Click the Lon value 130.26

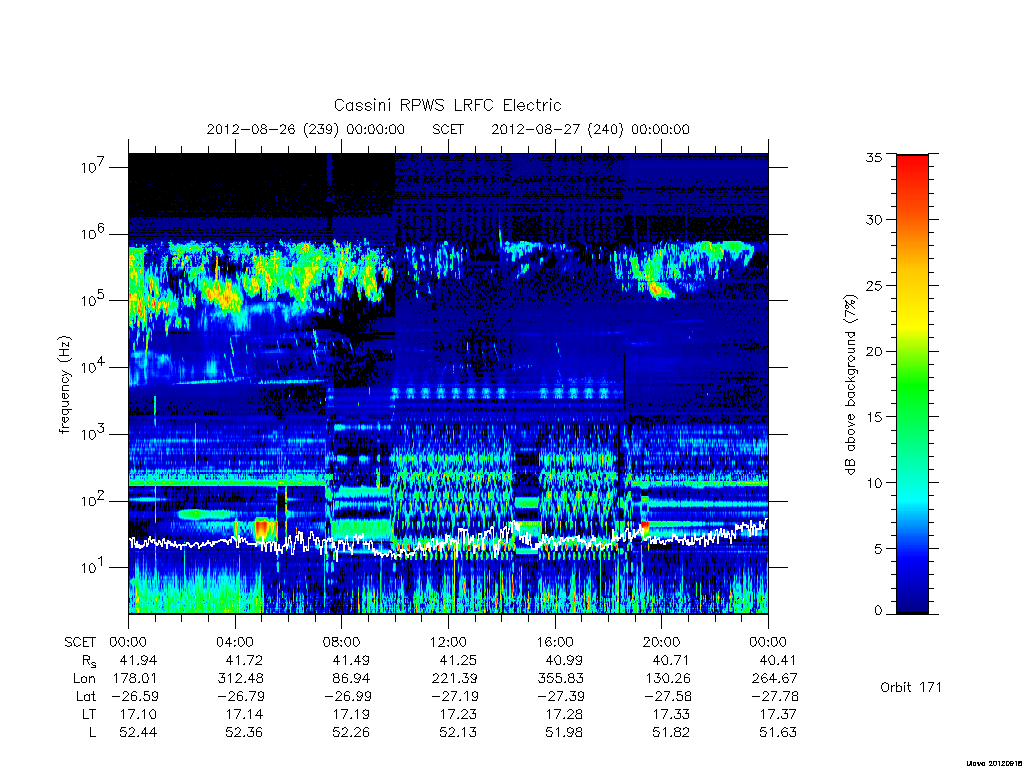tap(669, 679)
